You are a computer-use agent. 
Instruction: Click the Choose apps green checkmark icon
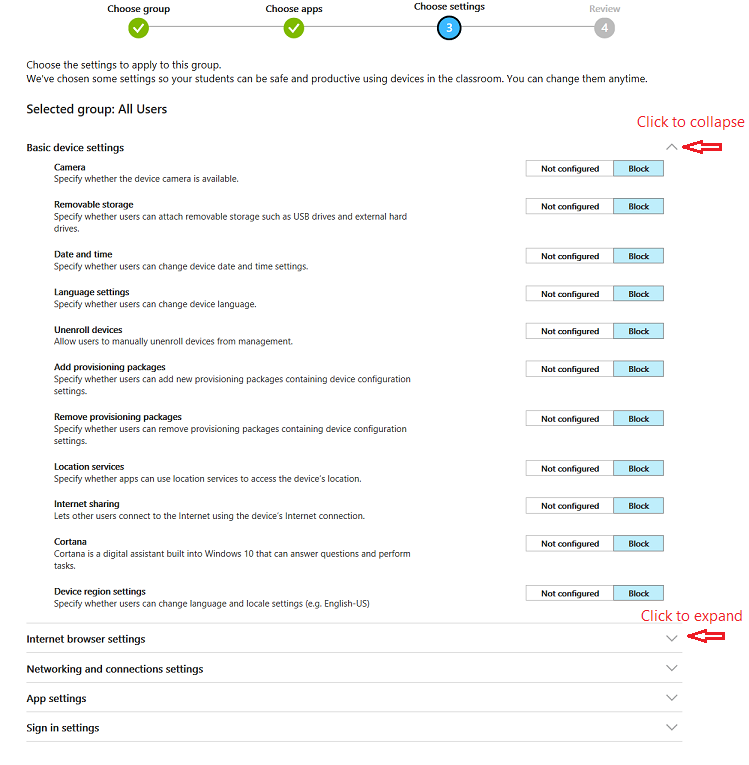click(293, 28)
